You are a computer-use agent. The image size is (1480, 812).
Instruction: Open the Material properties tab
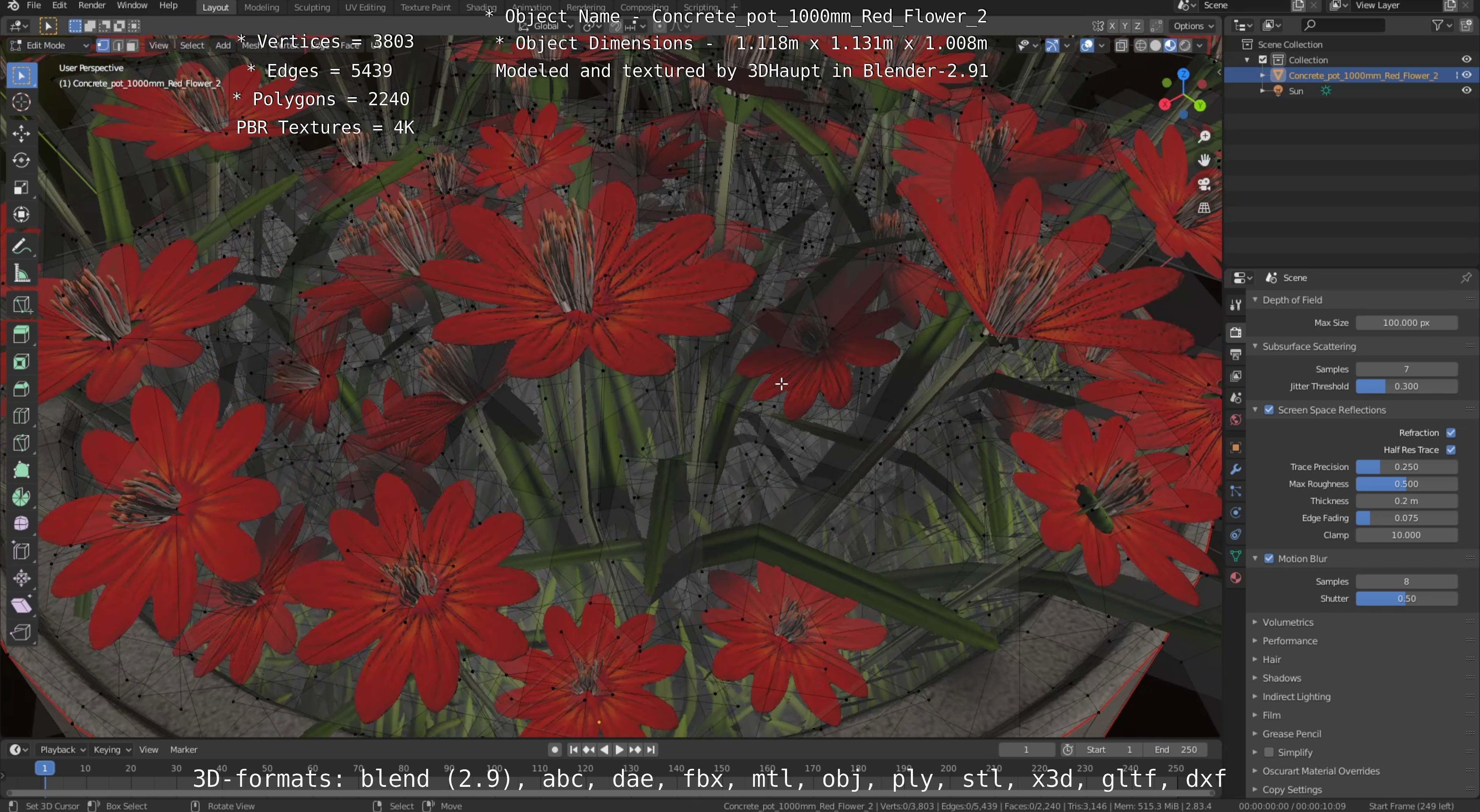point(1236,578)
